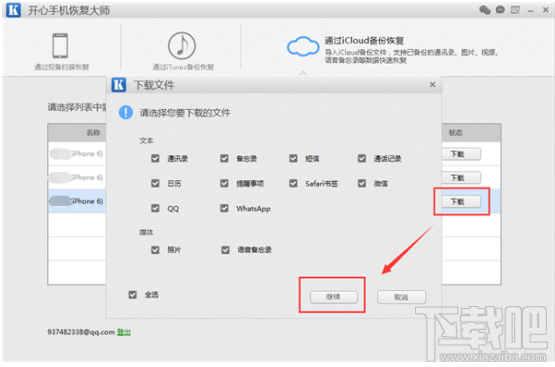Image resolution: width=555 pixels, height=367 pixels.
Task: Toggle the 提醒事项 checkbox
Action: coord(224,183)
